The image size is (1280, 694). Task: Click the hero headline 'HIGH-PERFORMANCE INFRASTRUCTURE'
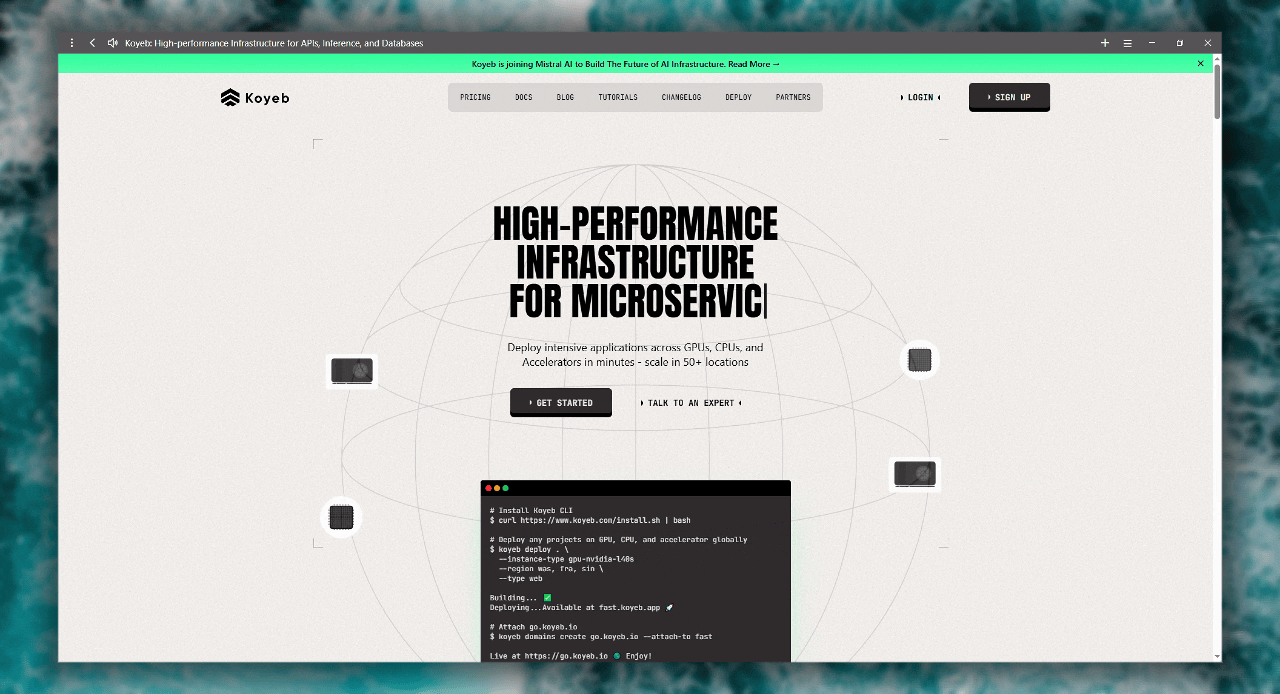tap(635, 243)
